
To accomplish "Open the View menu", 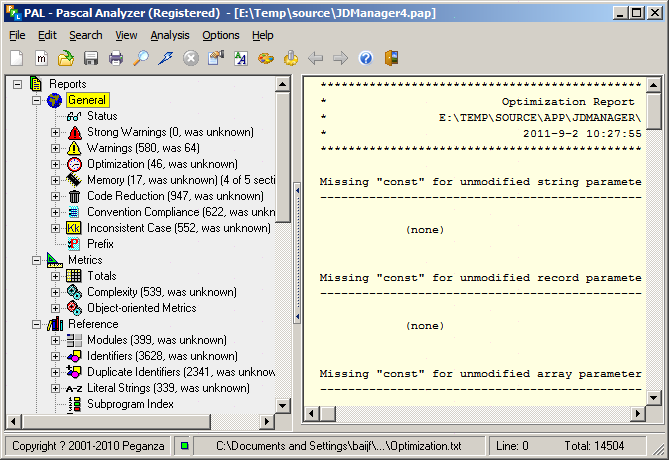I will pos(126,35).
